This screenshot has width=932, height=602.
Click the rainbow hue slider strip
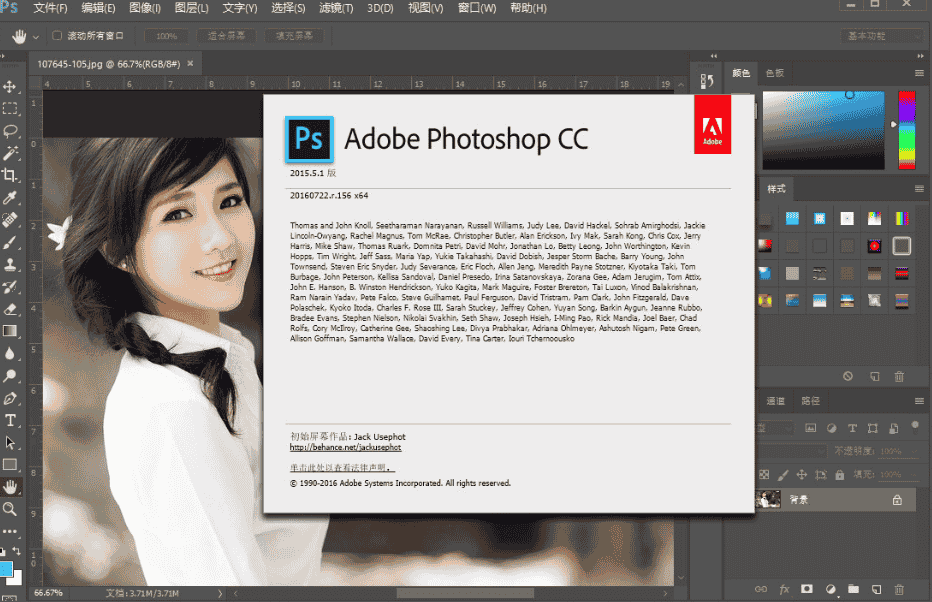click(907, 130)
